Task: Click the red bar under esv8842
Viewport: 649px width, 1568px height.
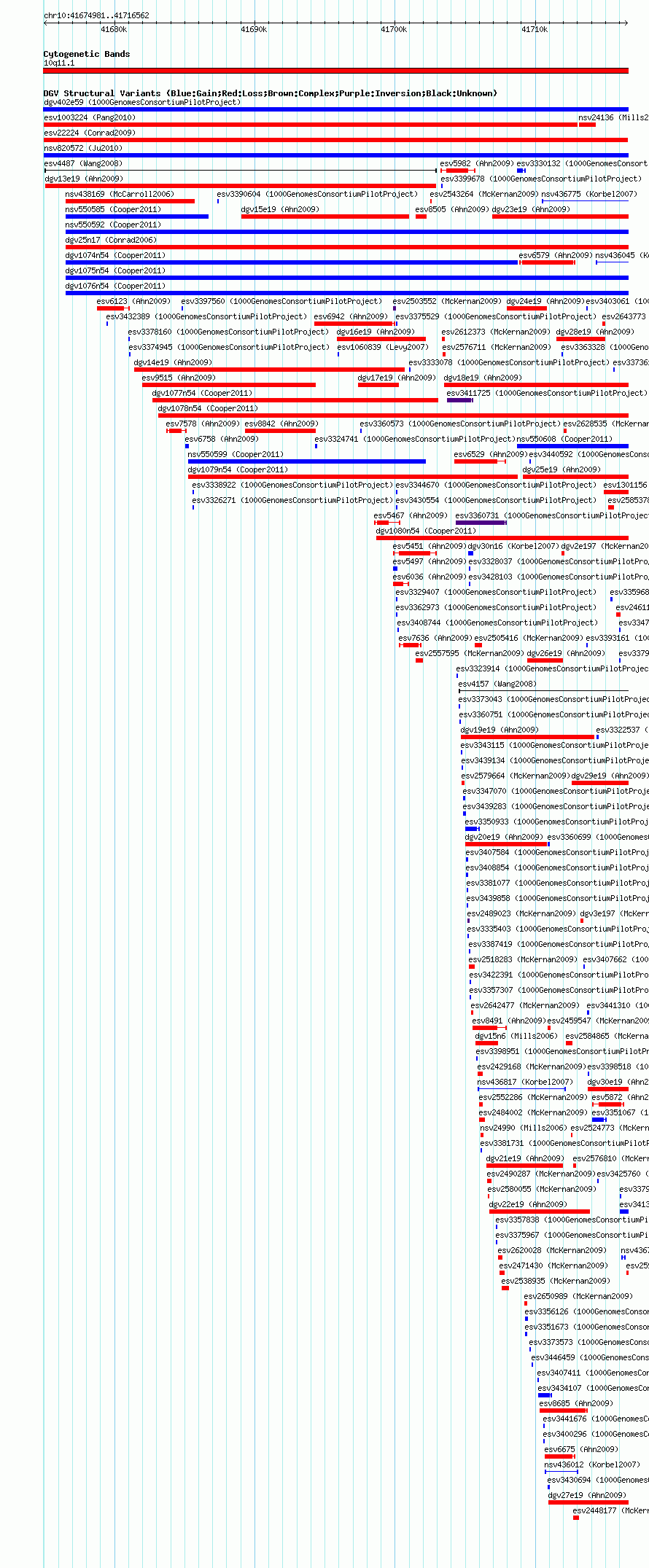Action: click(280, 431)
